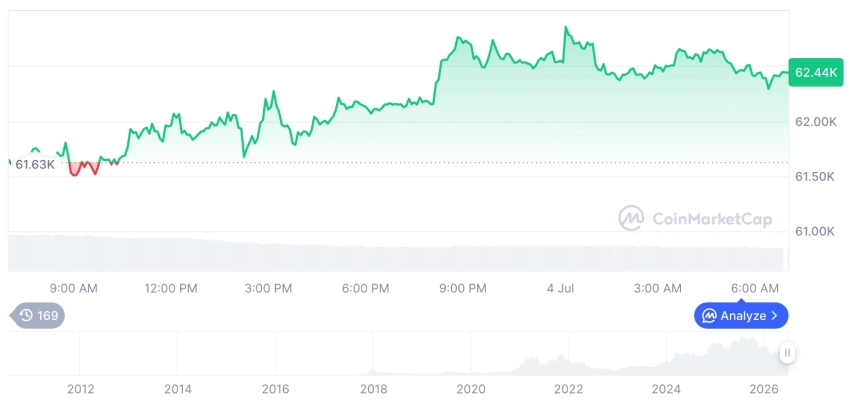The height and width of the screenshot is (401, 860).
Task: Click the chevron arrow on Analyze button
Action: pos(774,316)
